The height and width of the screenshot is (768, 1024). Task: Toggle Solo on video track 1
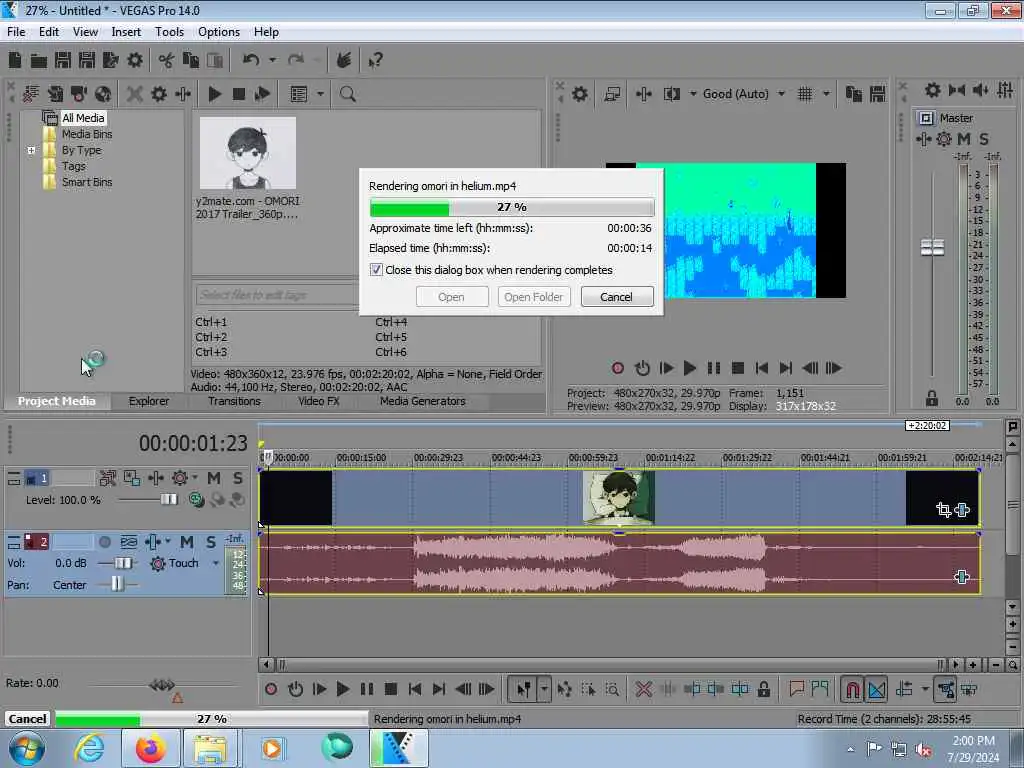point(238,479)
